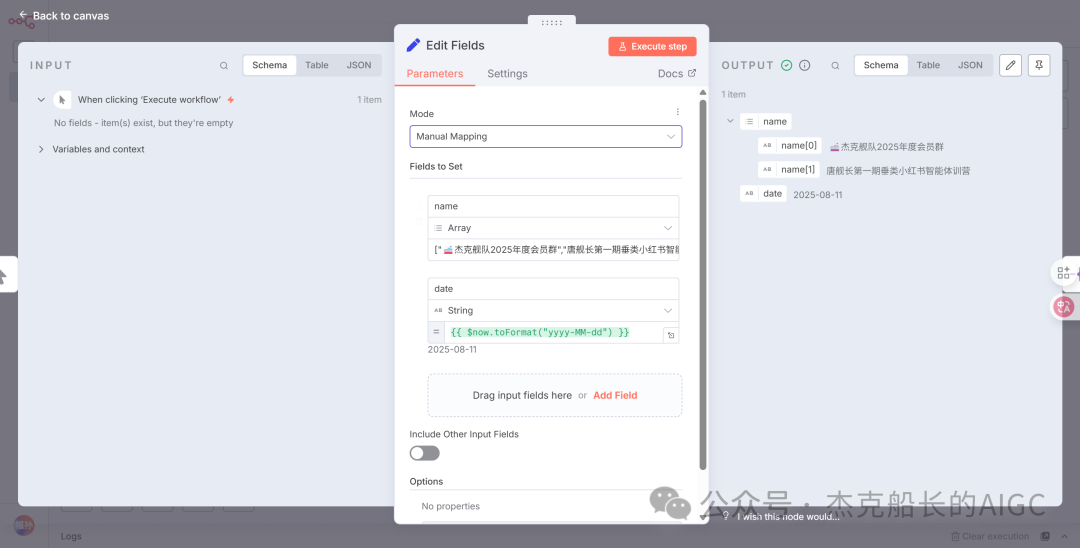Click the drag handle dots above Edit Fields
1080x548 pixels.
(x=552, y=22)
